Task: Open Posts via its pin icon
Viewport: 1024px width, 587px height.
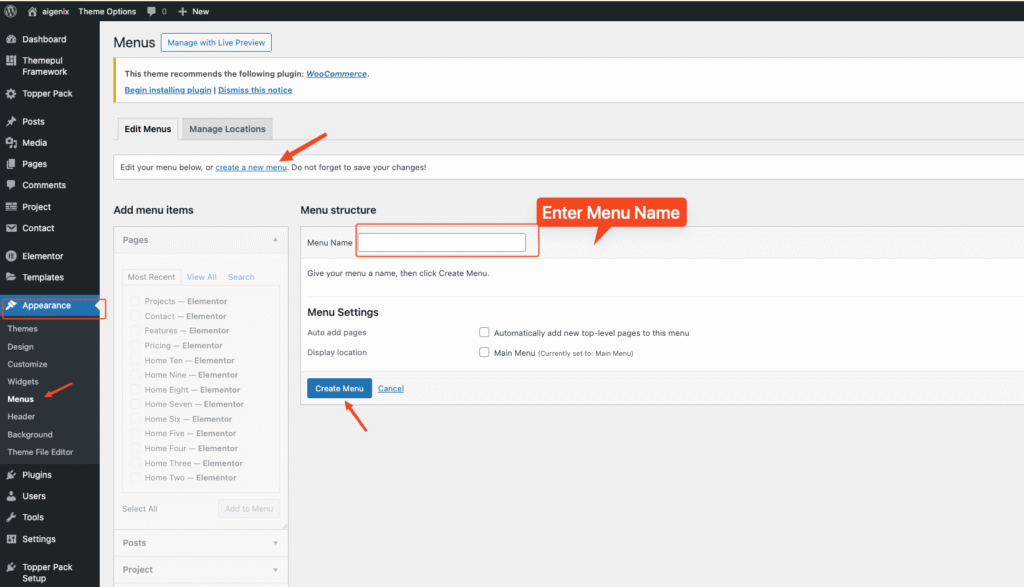Action: pos(11,121)
